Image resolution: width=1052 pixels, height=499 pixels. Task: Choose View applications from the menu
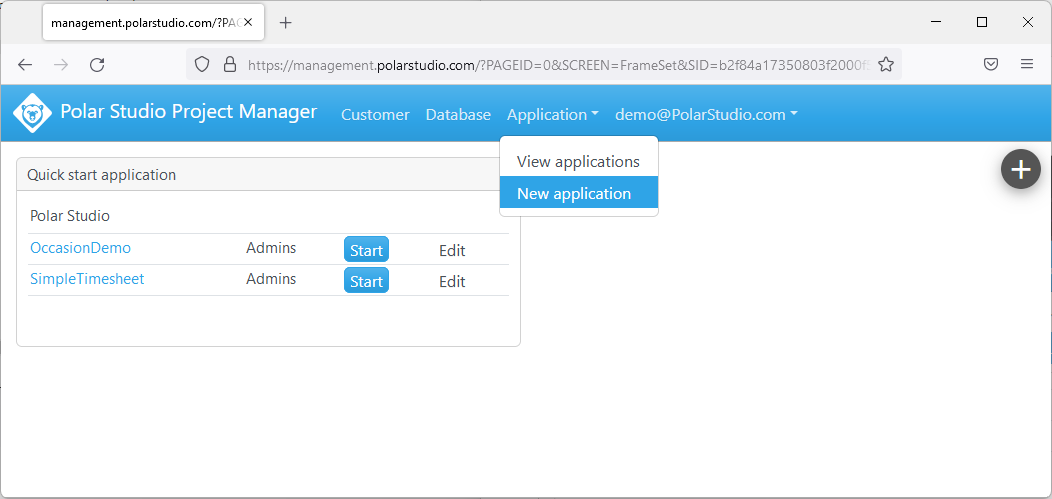(578, 162)
